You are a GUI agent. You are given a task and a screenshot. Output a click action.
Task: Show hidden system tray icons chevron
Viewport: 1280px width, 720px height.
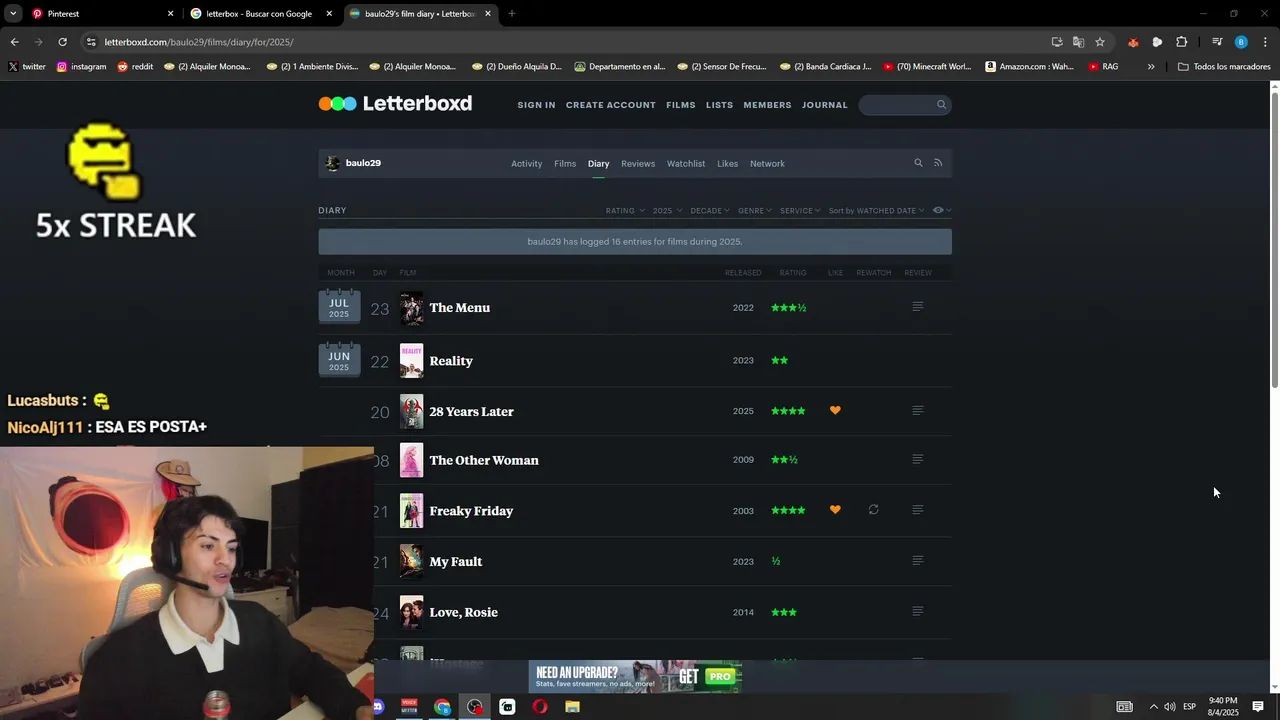click(x=1152, y=707)
